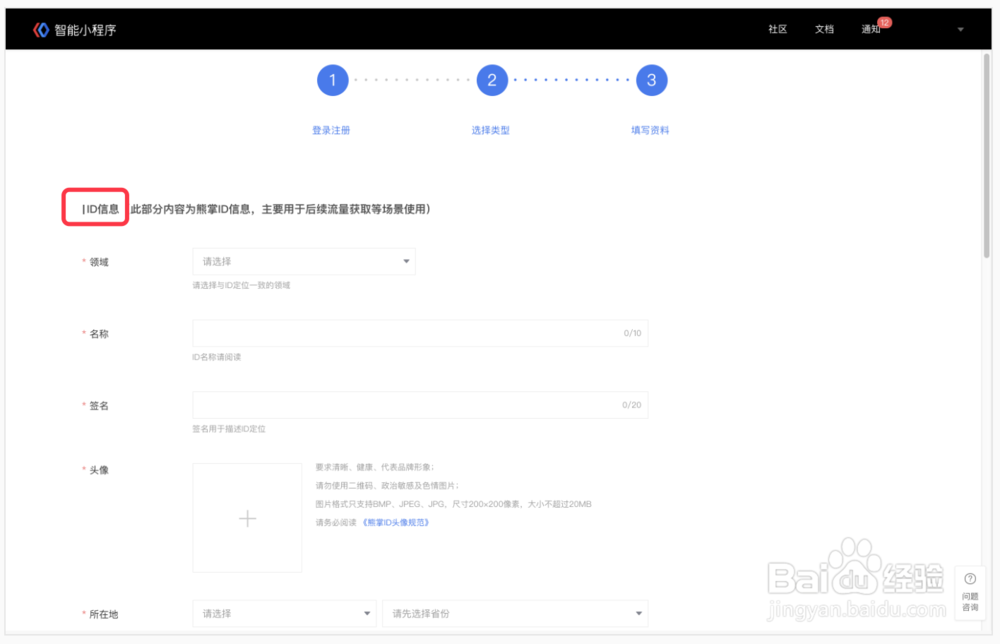The image size is (1000, 644).
Task: Click the 签名 input field
Action: pyautogui.click(x=420, y=405)
